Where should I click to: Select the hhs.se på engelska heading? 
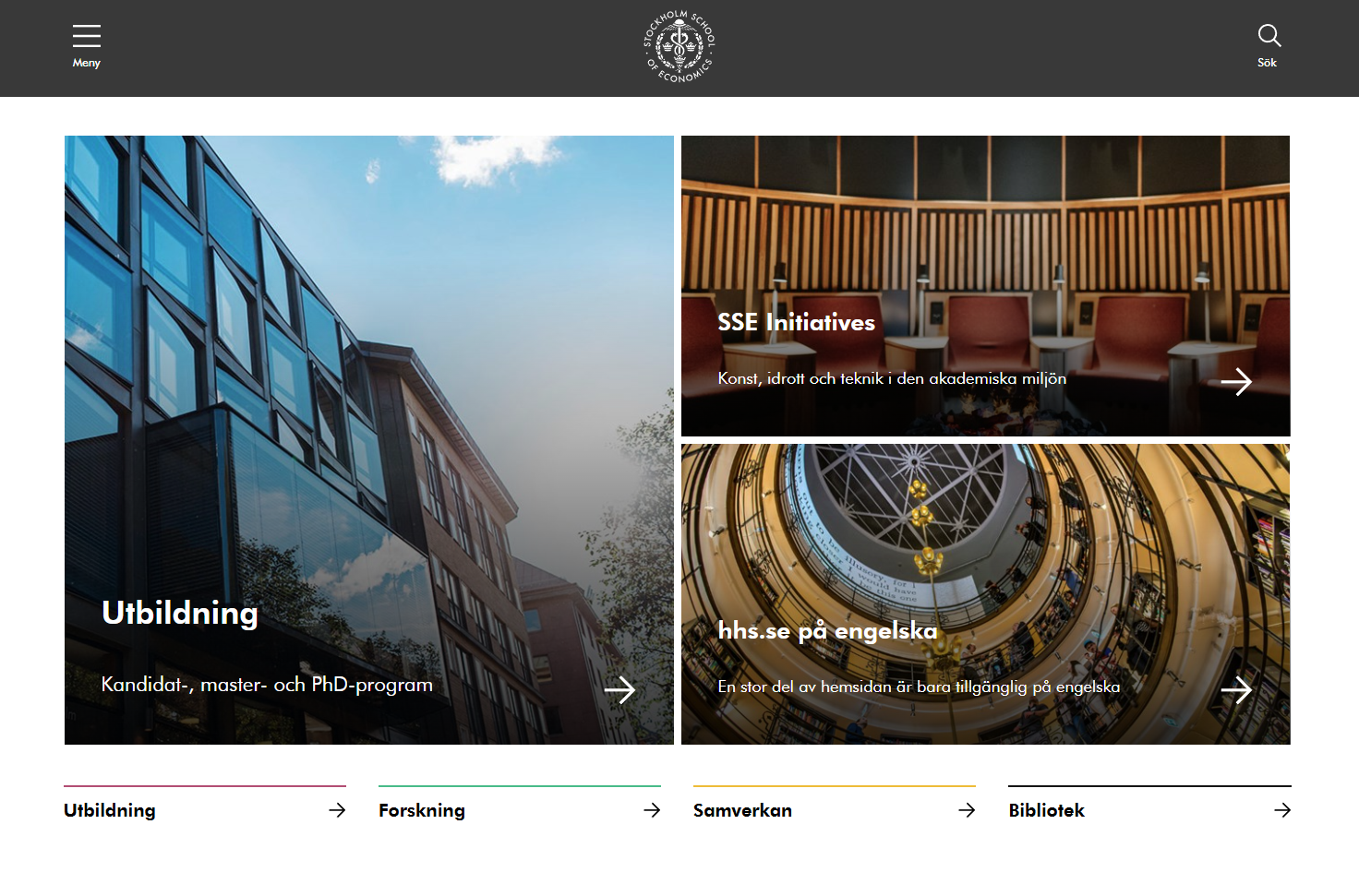tap(827, 631)
